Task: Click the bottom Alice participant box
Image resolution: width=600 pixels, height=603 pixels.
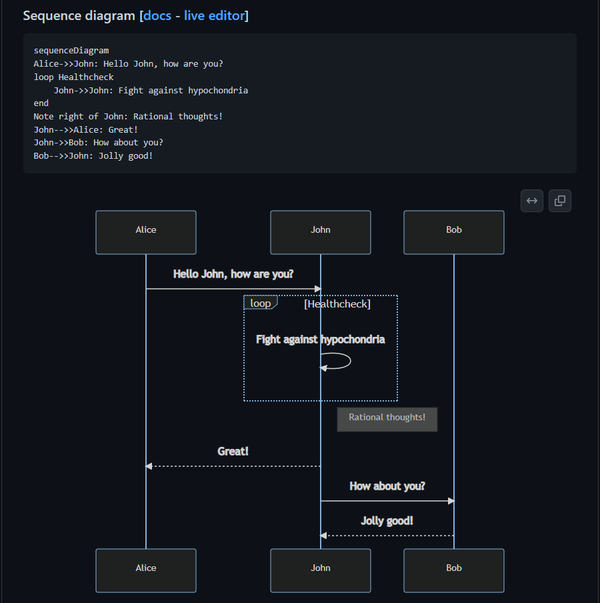Action: point(146,569)
